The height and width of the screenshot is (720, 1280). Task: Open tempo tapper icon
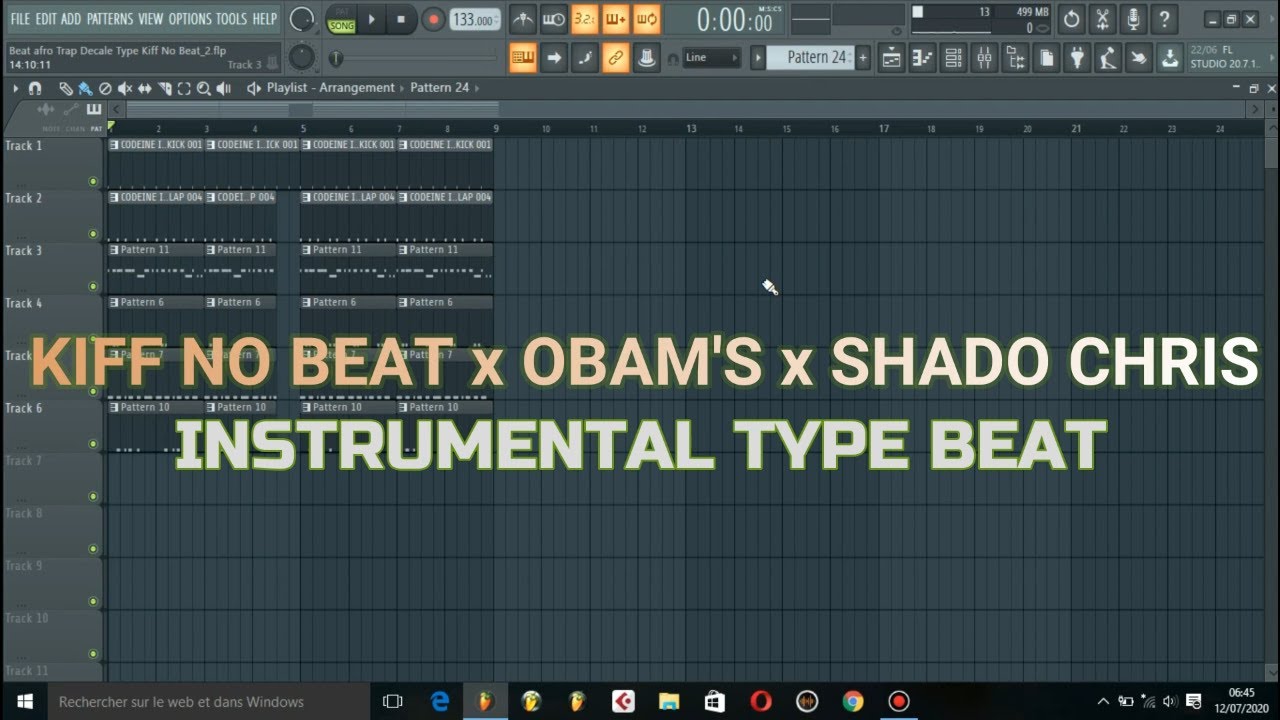click(x=1107, y=58)
